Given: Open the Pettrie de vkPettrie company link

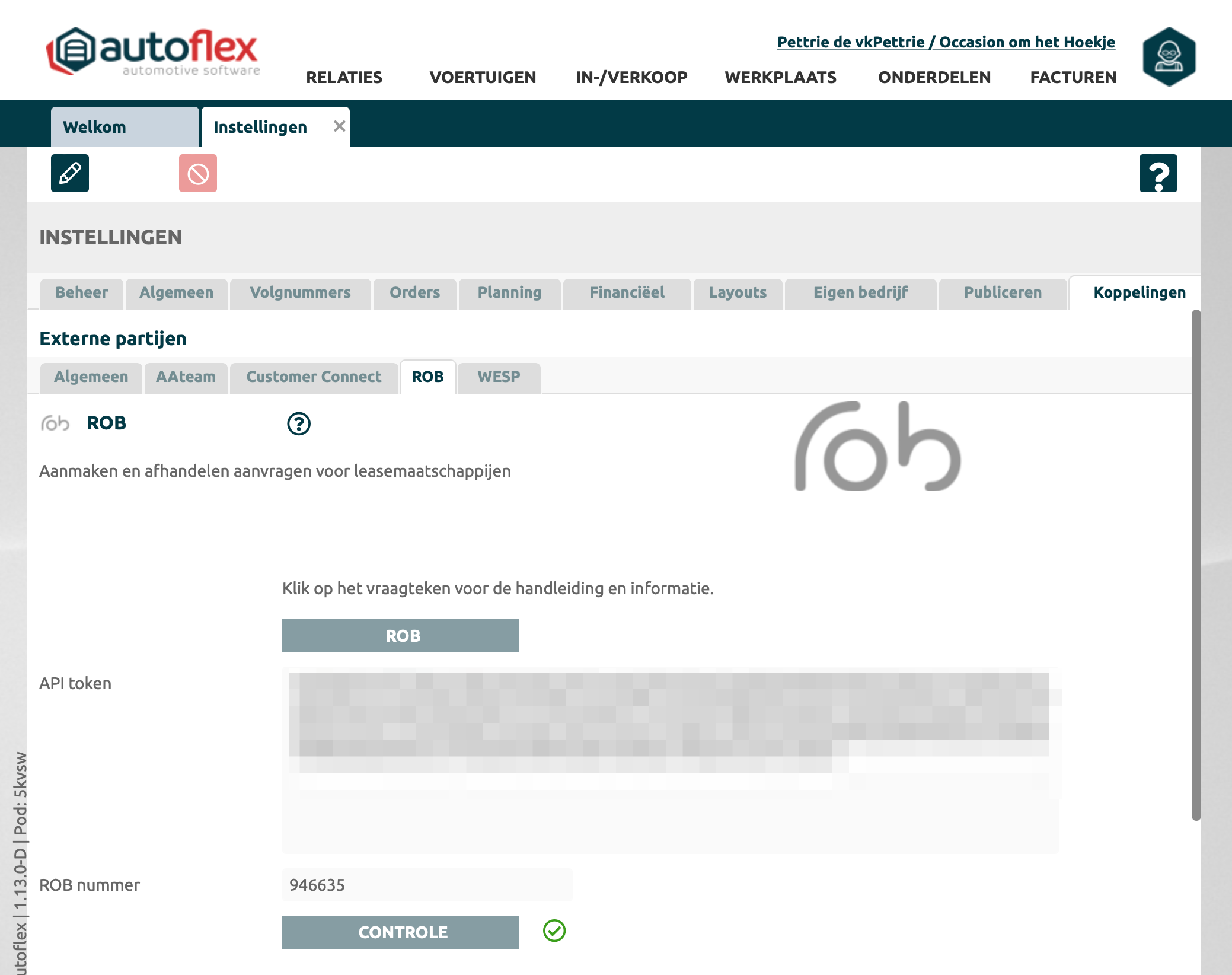Looking at the screenshot, I should pos(946,42).
